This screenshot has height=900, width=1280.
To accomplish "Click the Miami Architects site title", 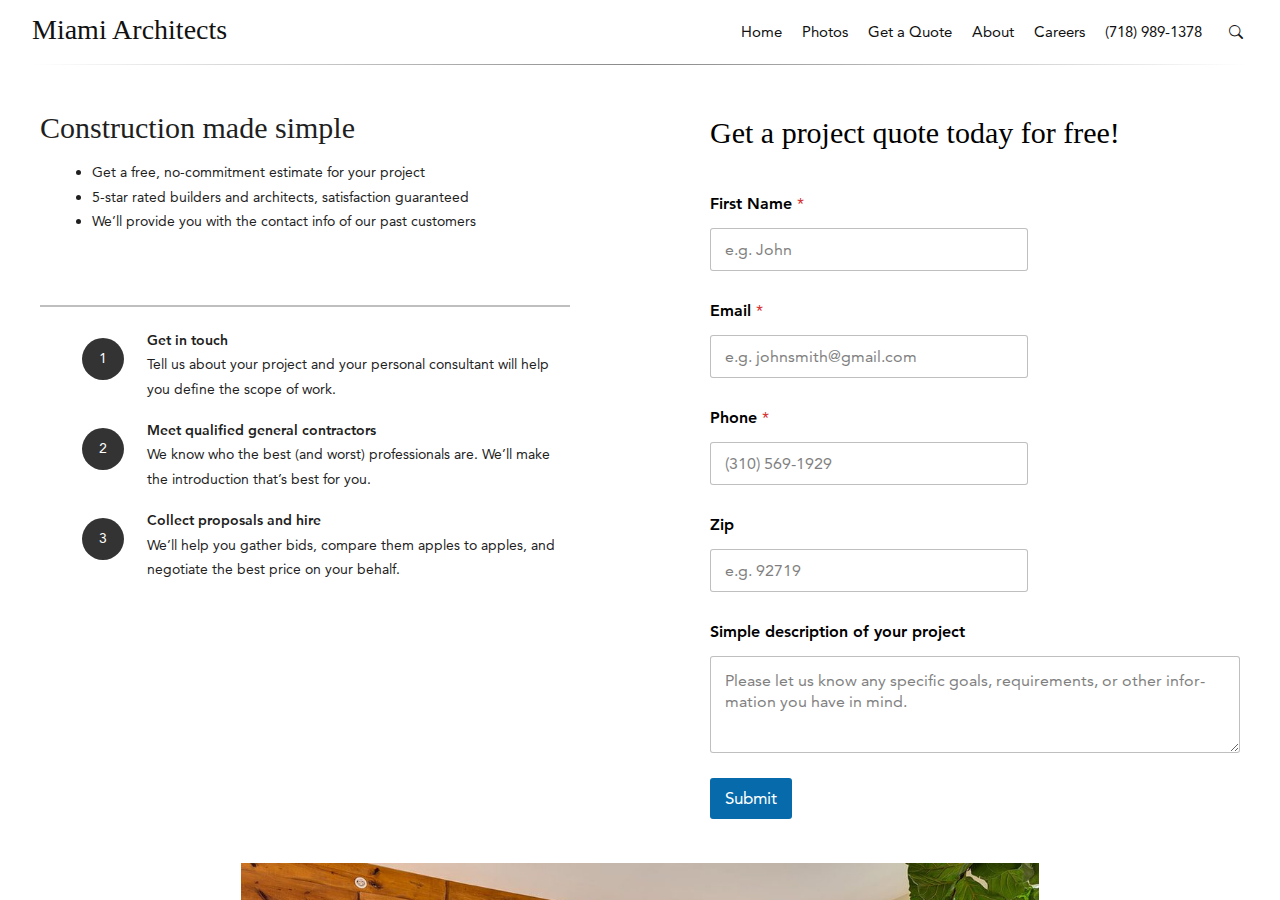I will [x=130, y=30].
